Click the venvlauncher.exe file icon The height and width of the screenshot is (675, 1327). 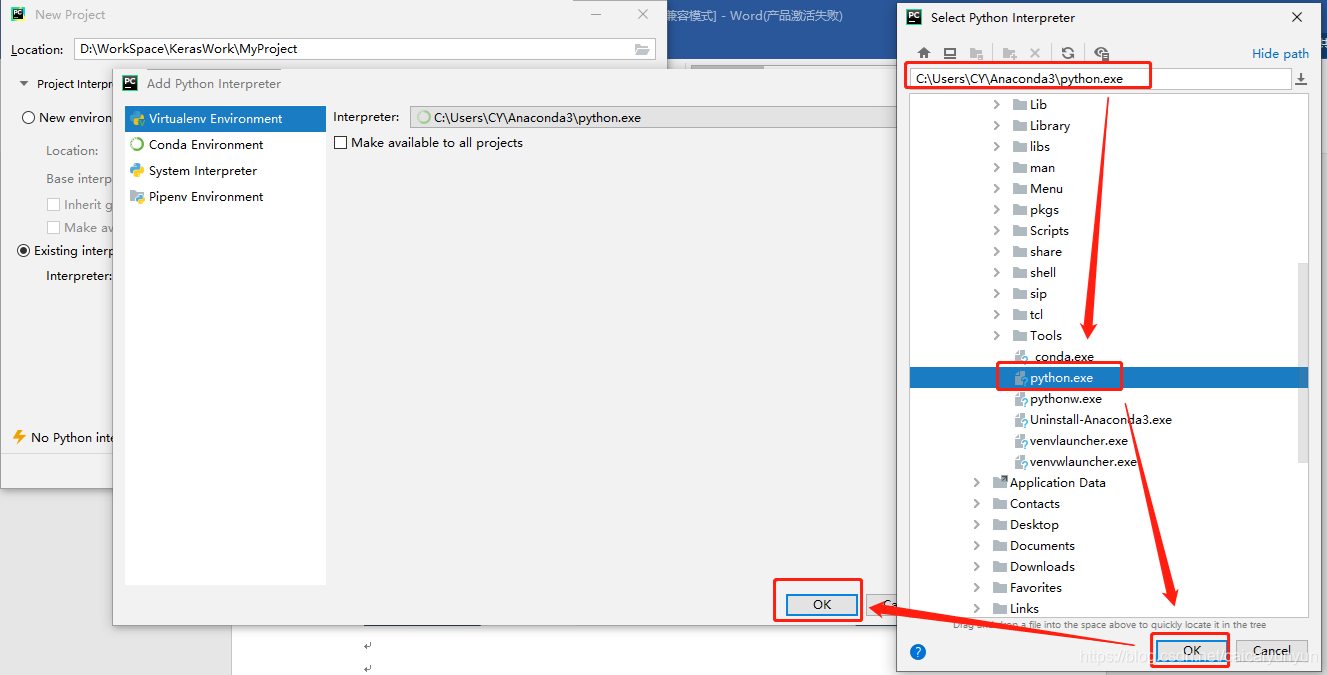click(1021, 441)
